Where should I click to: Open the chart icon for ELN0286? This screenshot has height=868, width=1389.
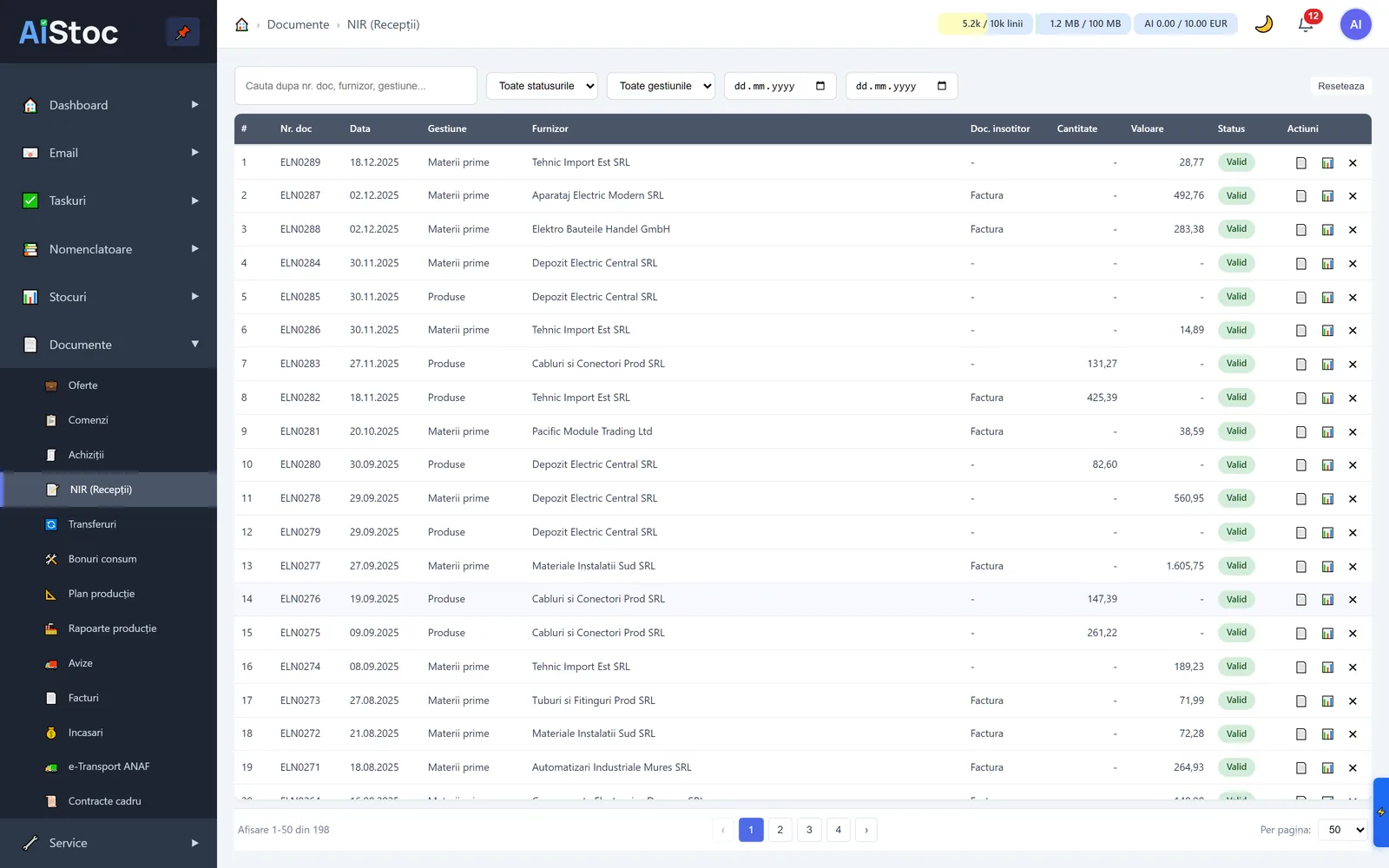(x=1327, y=331)
